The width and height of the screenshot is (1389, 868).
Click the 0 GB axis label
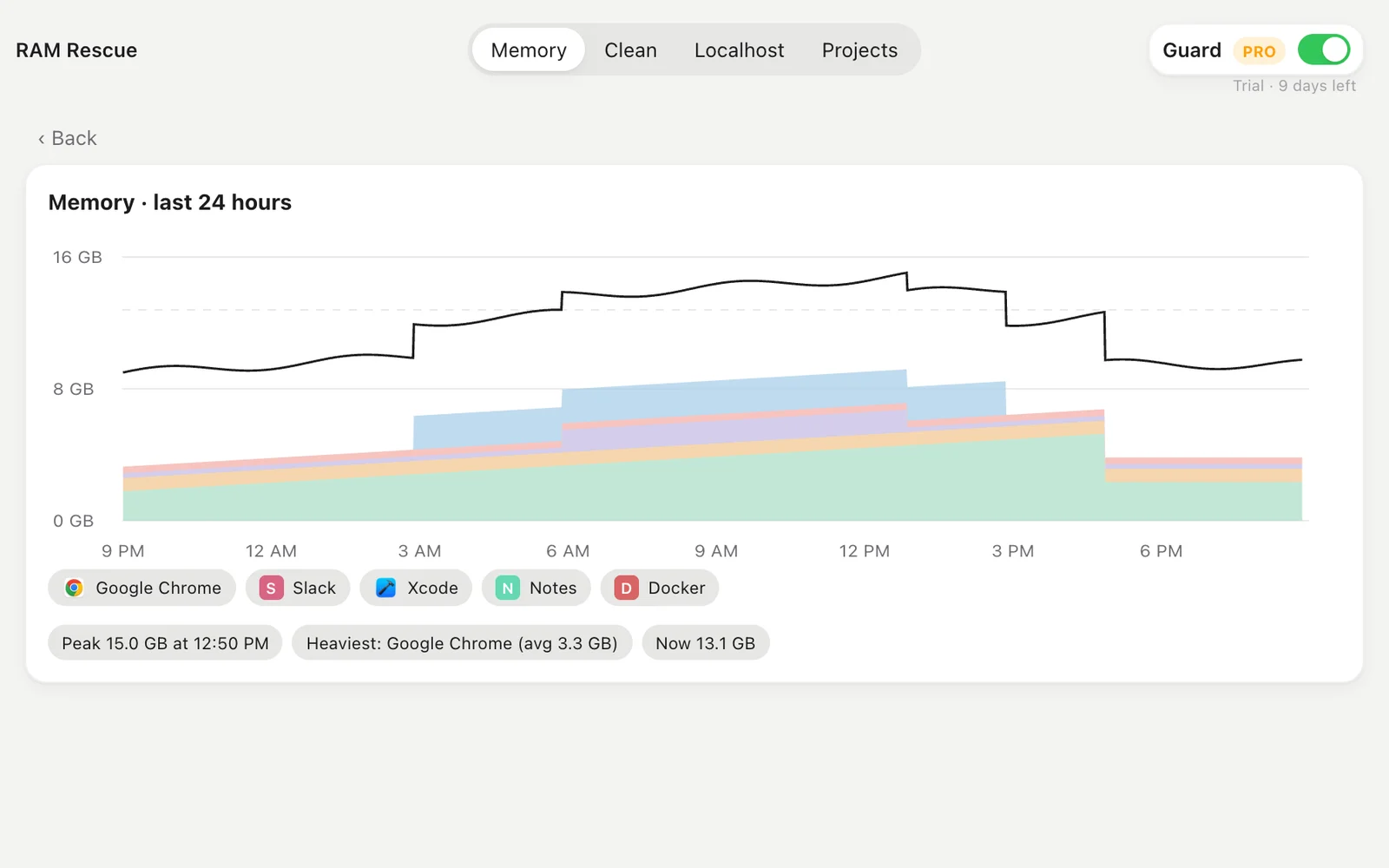(73, 521)
